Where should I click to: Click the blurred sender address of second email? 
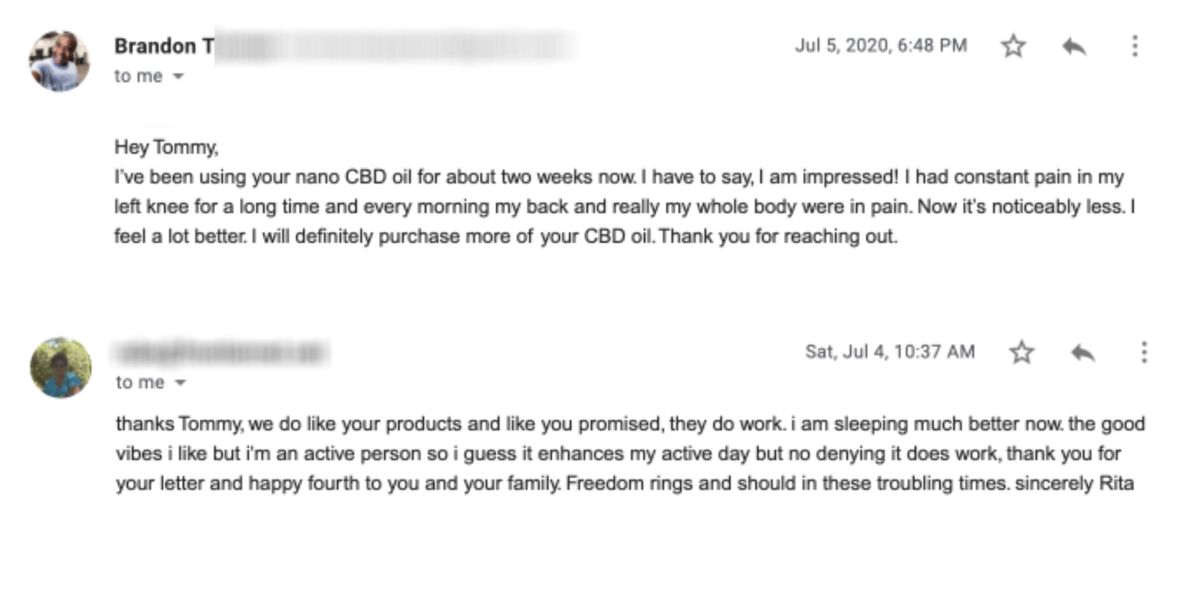point(222,352)
